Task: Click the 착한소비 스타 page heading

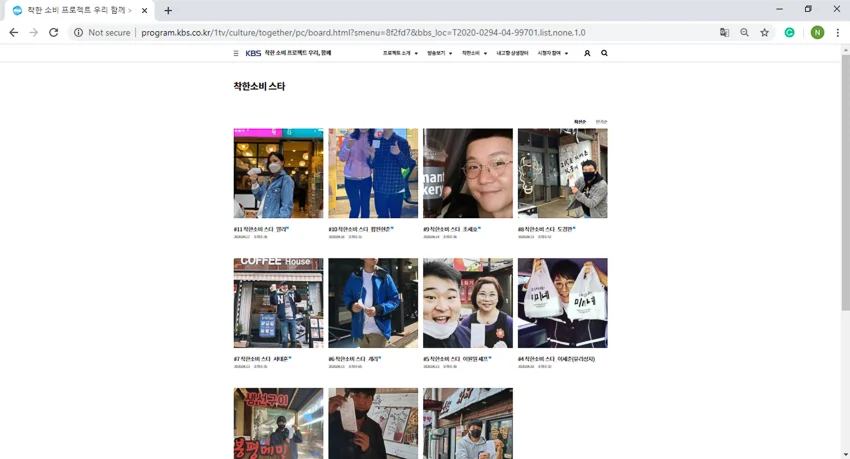Action: tap(259, 86)
